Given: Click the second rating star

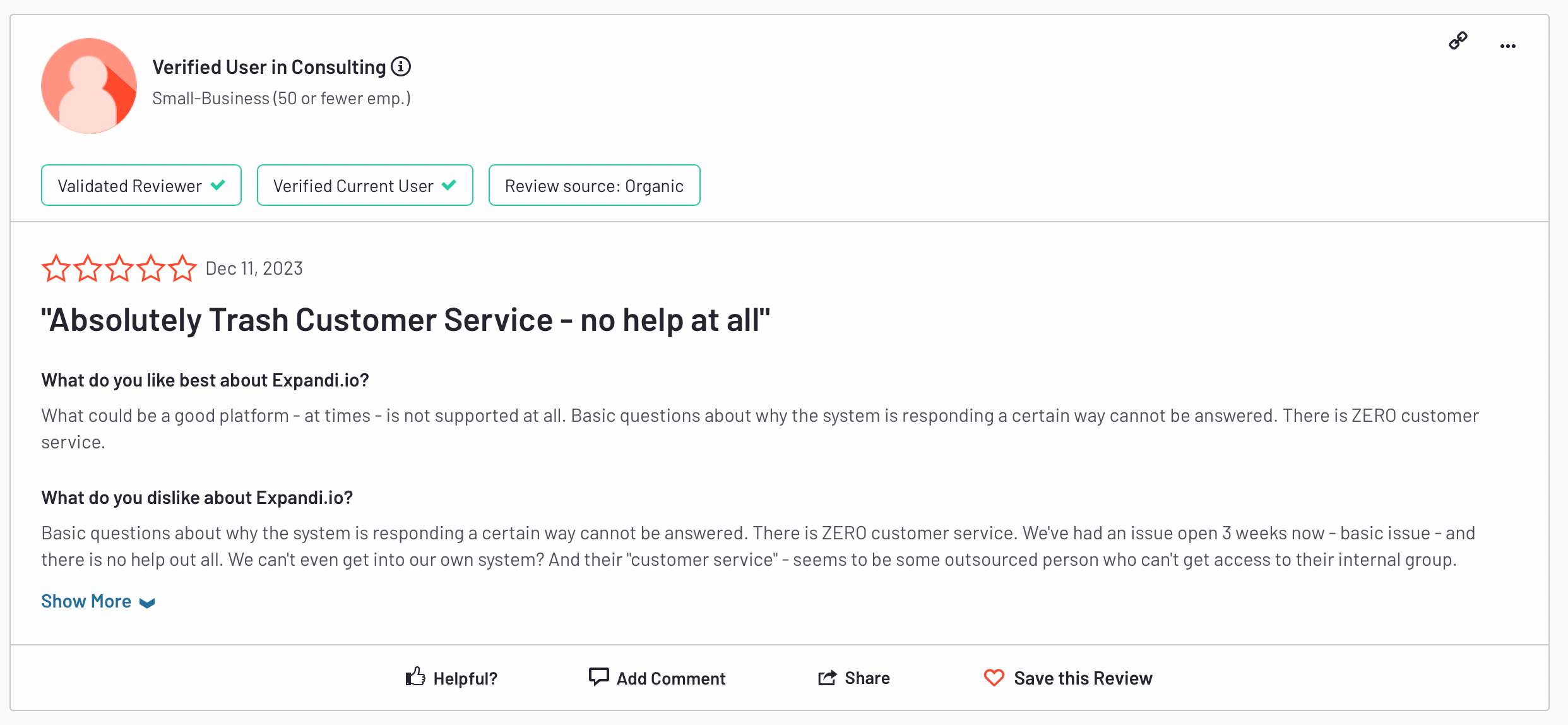Looking at the screenshot, I should coord(88,268).
